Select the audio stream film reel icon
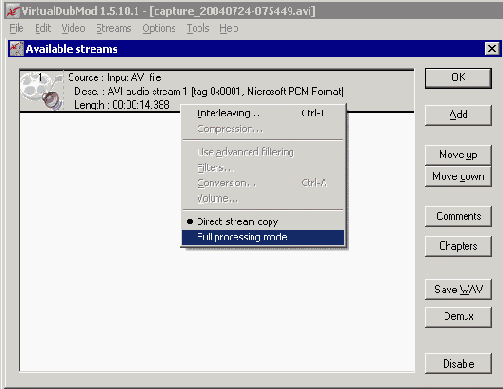This screenshot has width=503, height=389. point(42,91)
